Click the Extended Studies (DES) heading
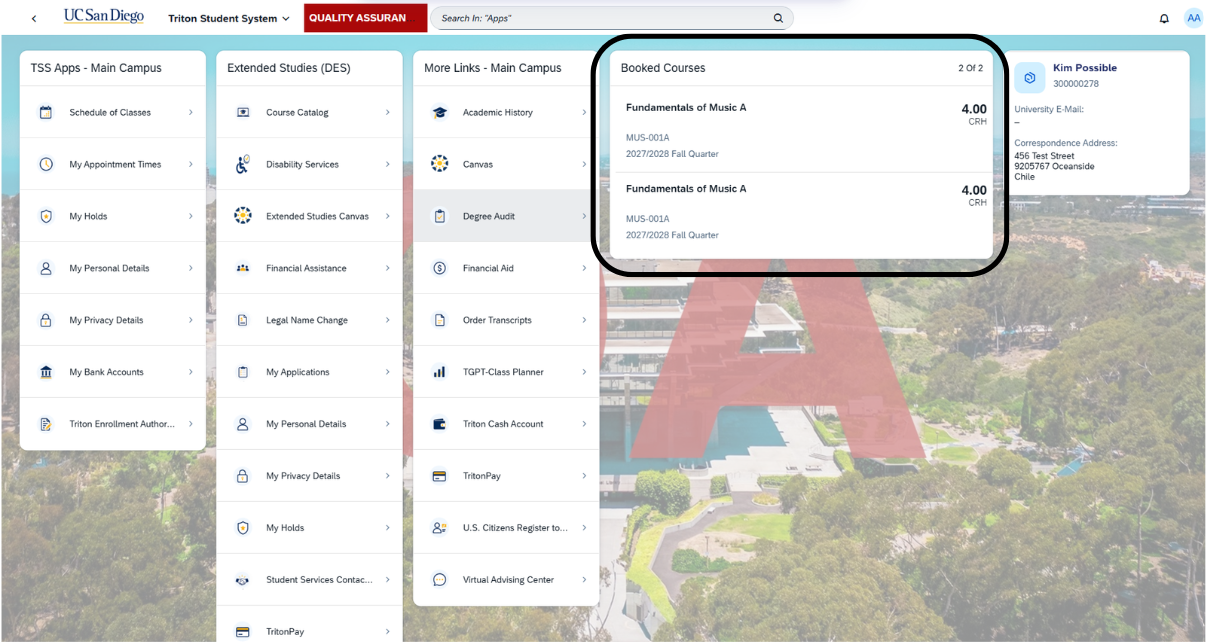Viewport: 1207px width, 642px height. coord(289,68)
